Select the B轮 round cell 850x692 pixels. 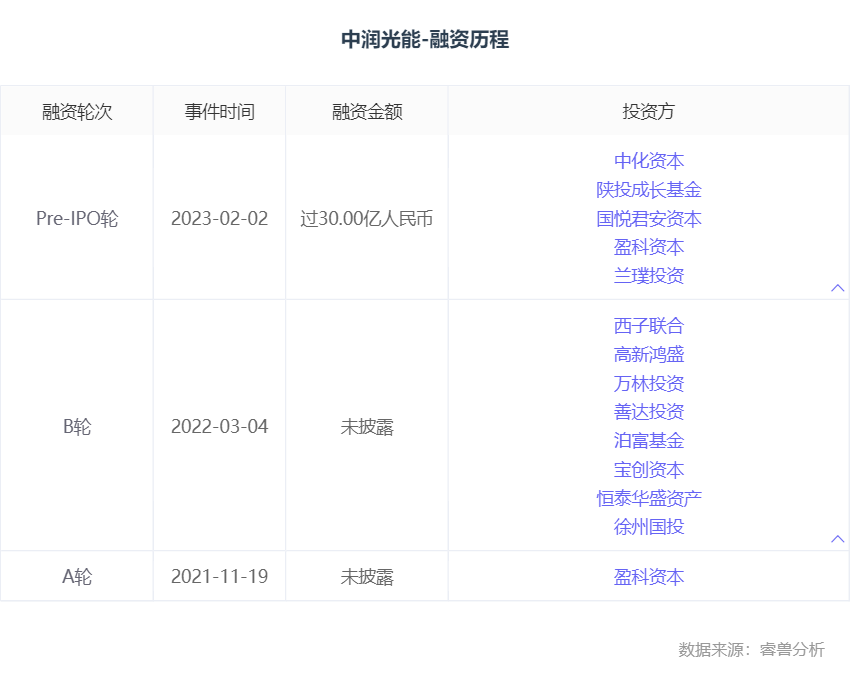[x=77, y=426]
